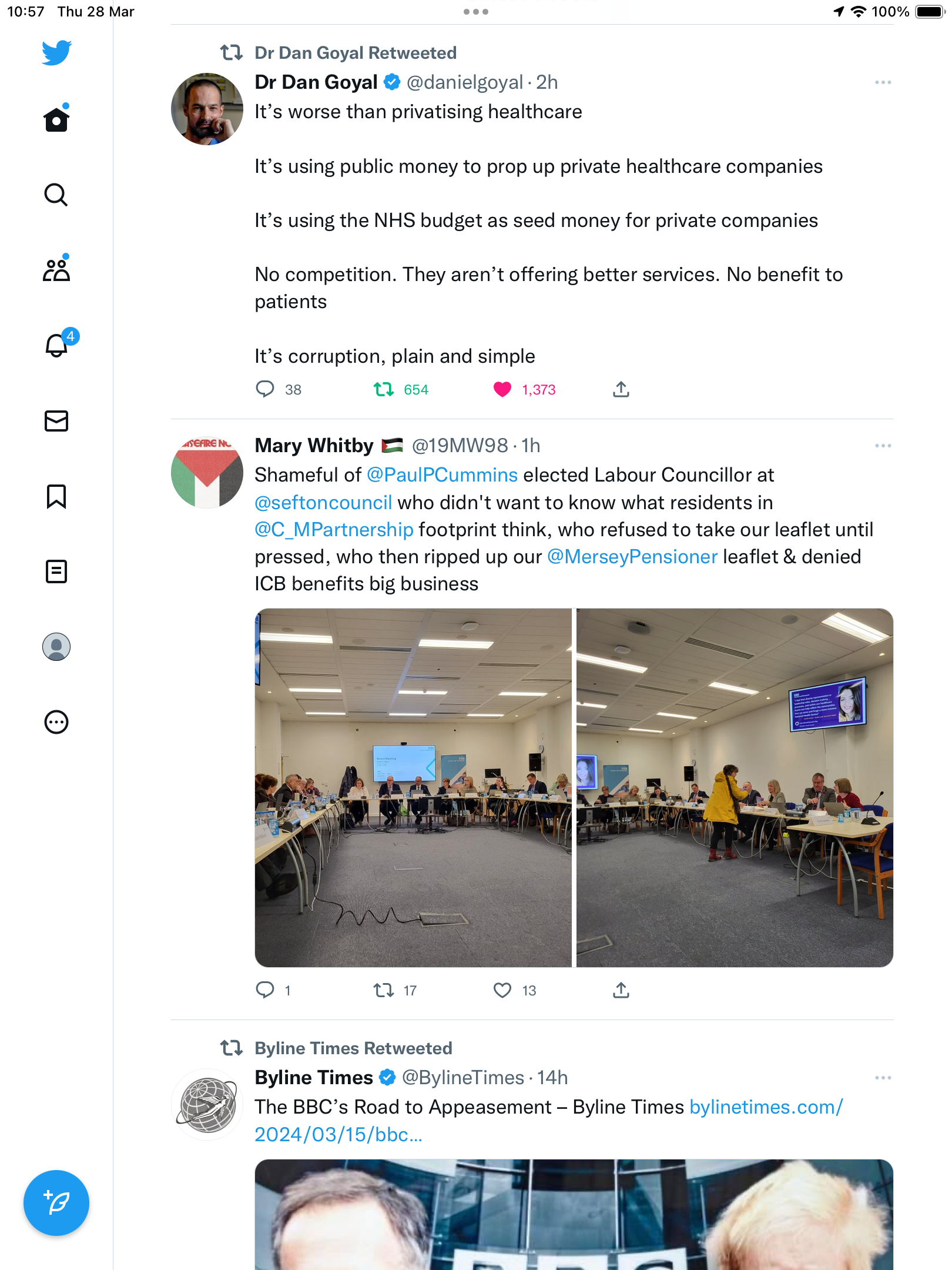Open Notifications bell with 4 badge

click(58, 344)
